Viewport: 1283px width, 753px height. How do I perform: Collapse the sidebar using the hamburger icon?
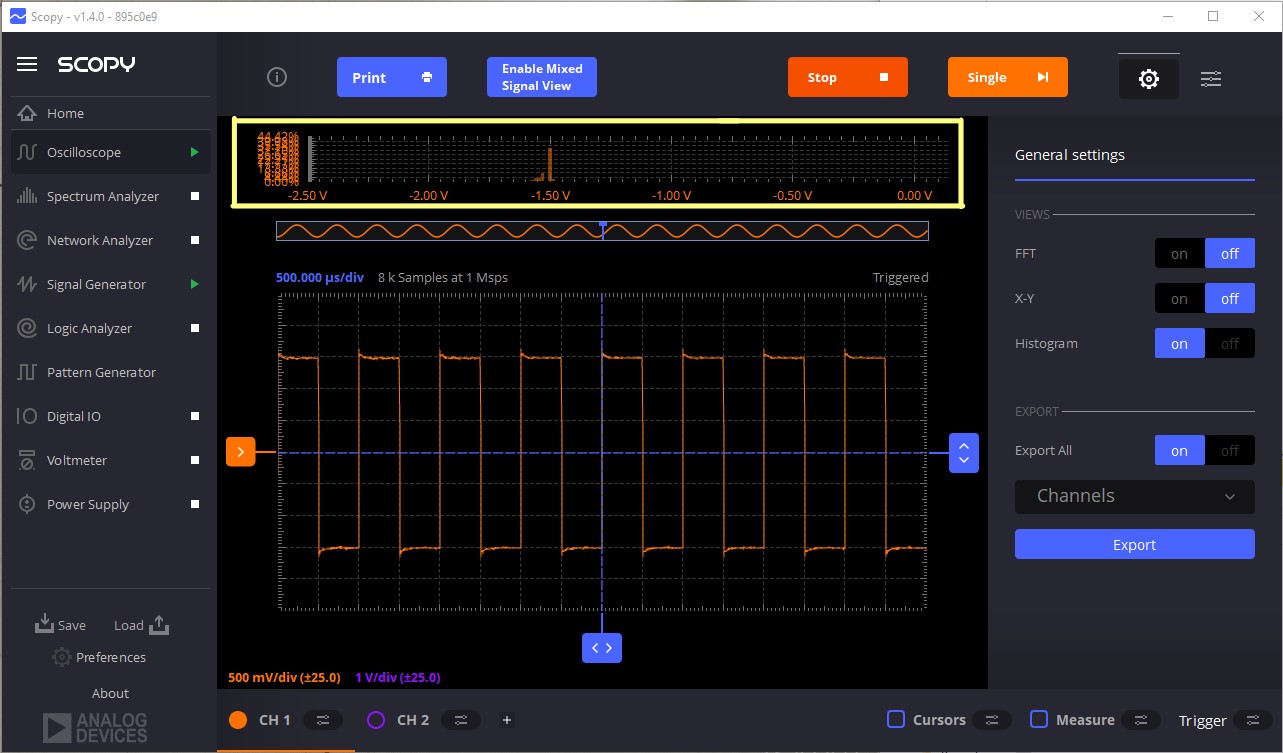click(27, 64)
